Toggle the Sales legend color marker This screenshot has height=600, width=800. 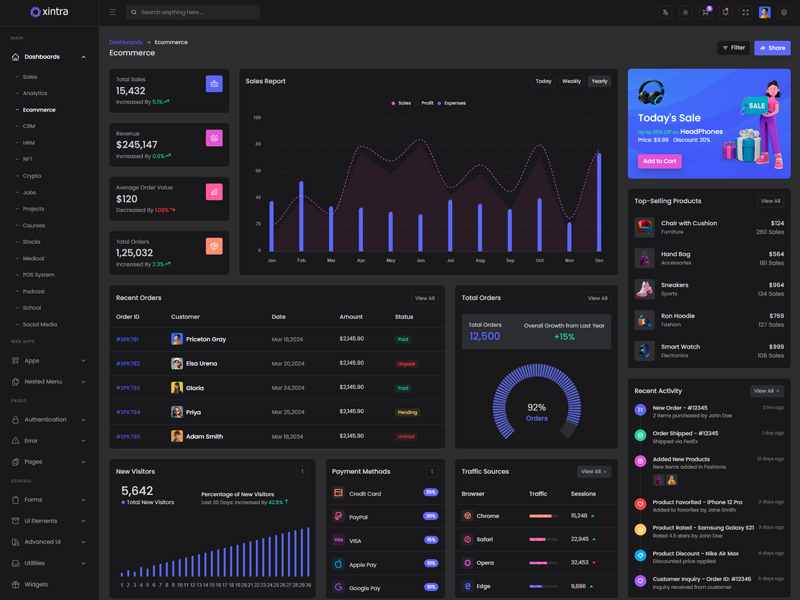(393, 103)
